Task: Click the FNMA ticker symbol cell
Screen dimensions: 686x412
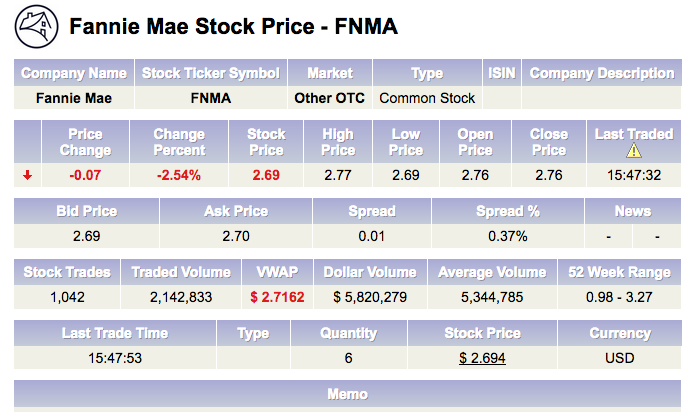Action: pyautogui.click(x=210, y=98)
